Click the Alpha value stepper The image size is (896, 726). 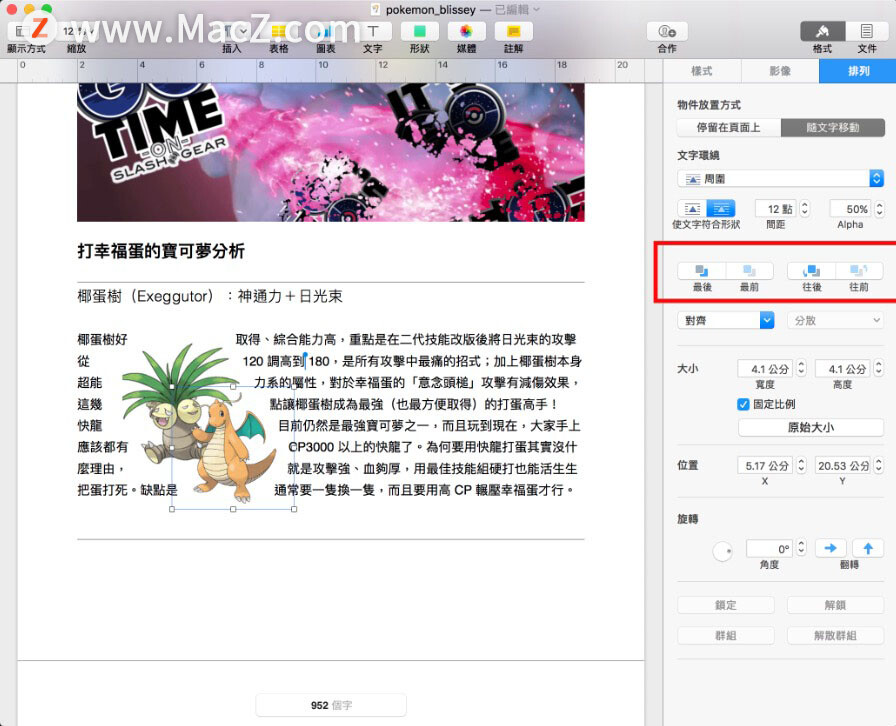click(879, 209)
